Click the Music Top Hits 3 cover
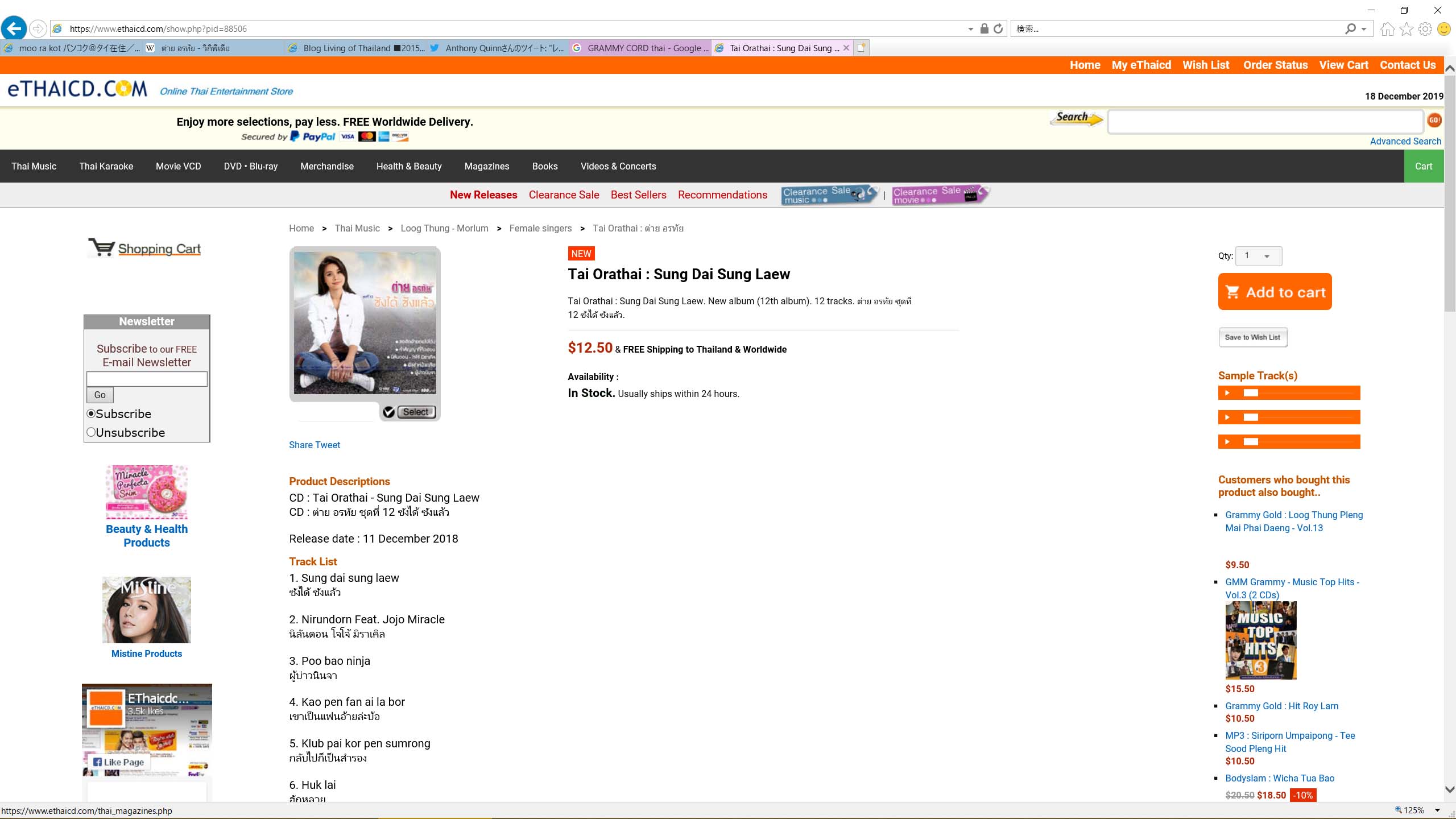 click(x=1261, y=640)
